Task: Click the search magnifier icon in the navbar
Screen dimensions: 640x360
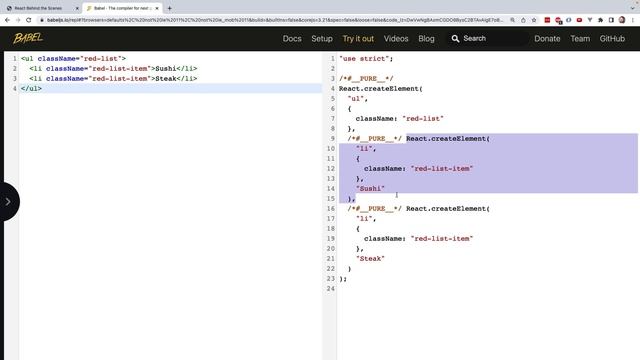Action: [455, 39]
